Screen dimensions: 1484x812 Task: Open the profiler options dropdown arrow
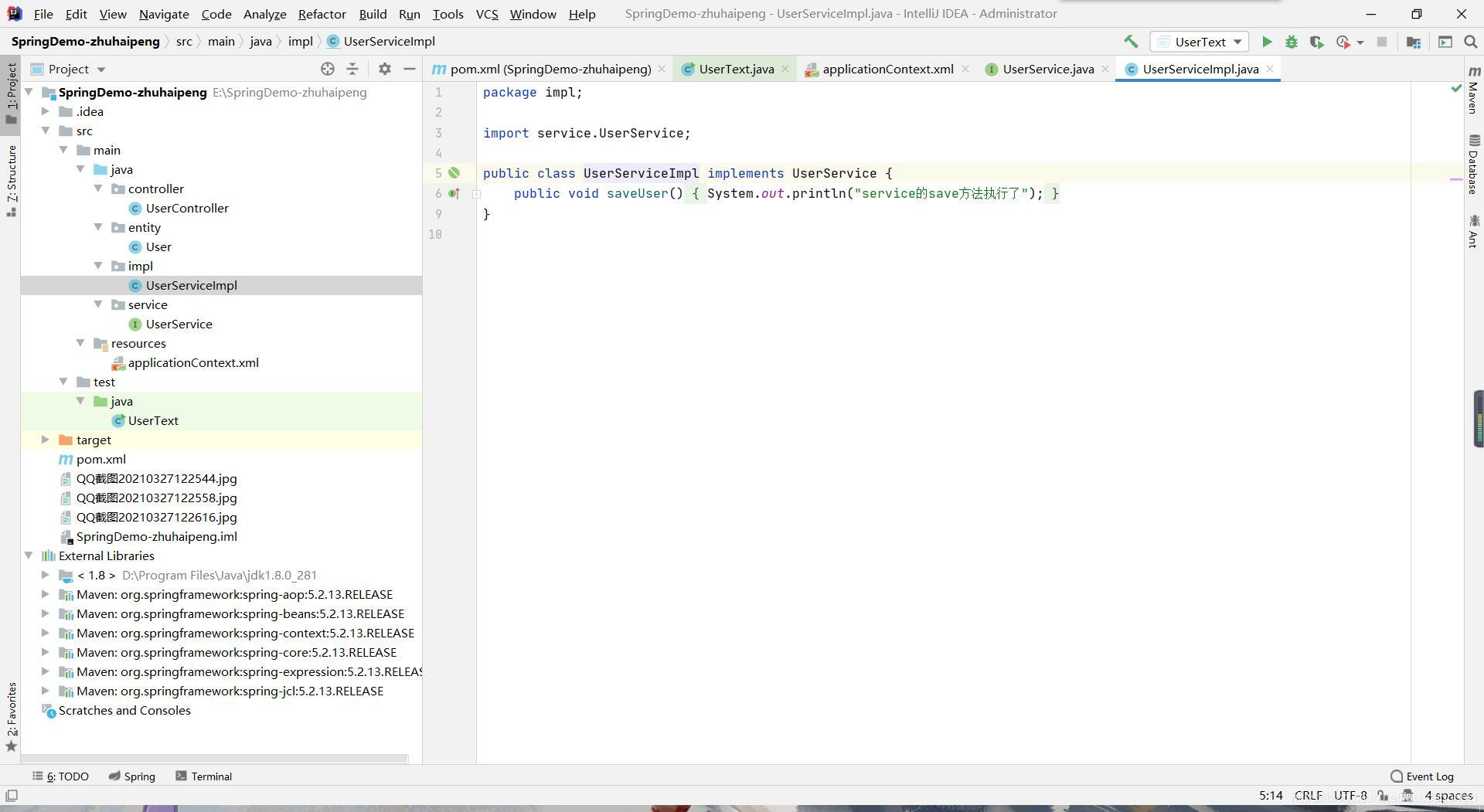(x=1360, y=42)
